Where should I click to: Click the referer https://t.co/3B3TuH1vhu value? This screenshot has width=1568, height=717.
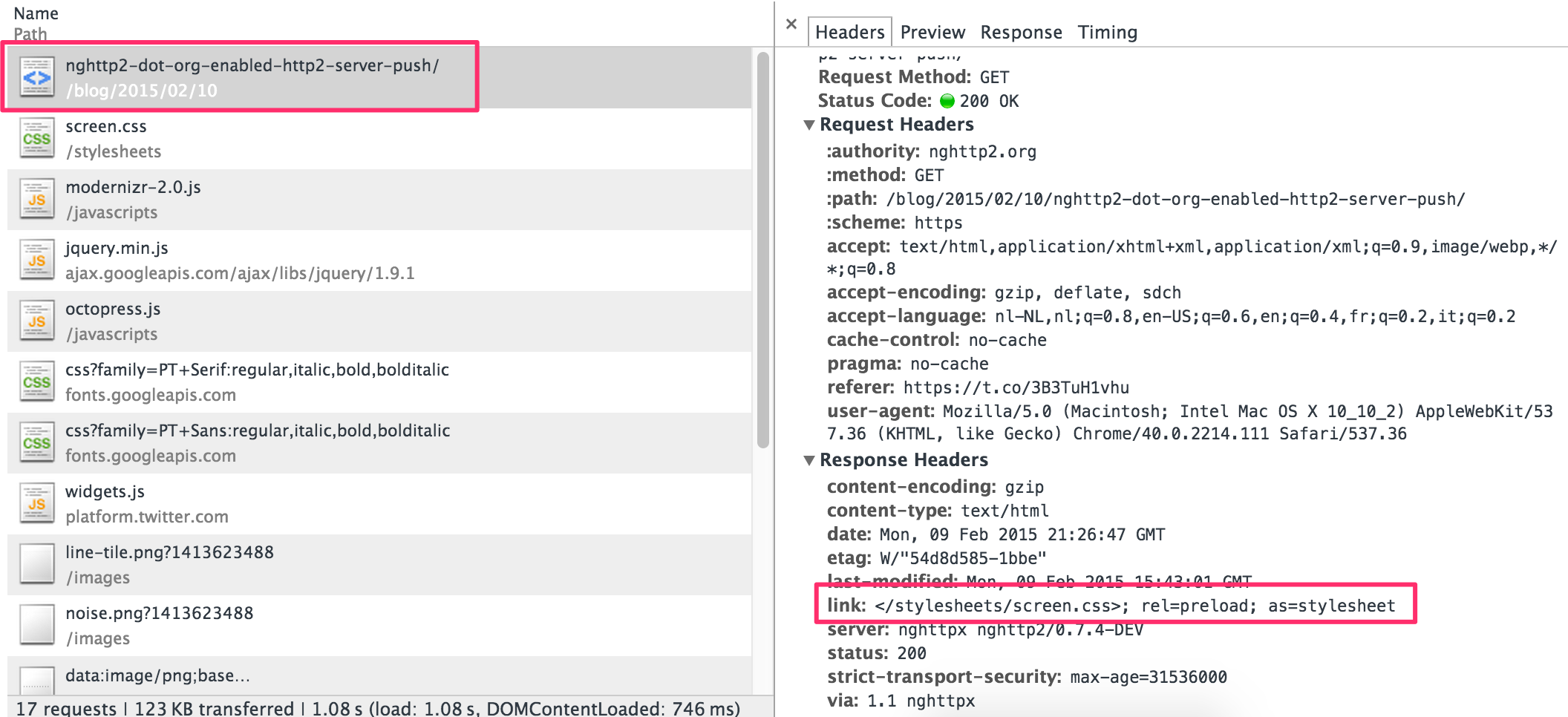1016,387
